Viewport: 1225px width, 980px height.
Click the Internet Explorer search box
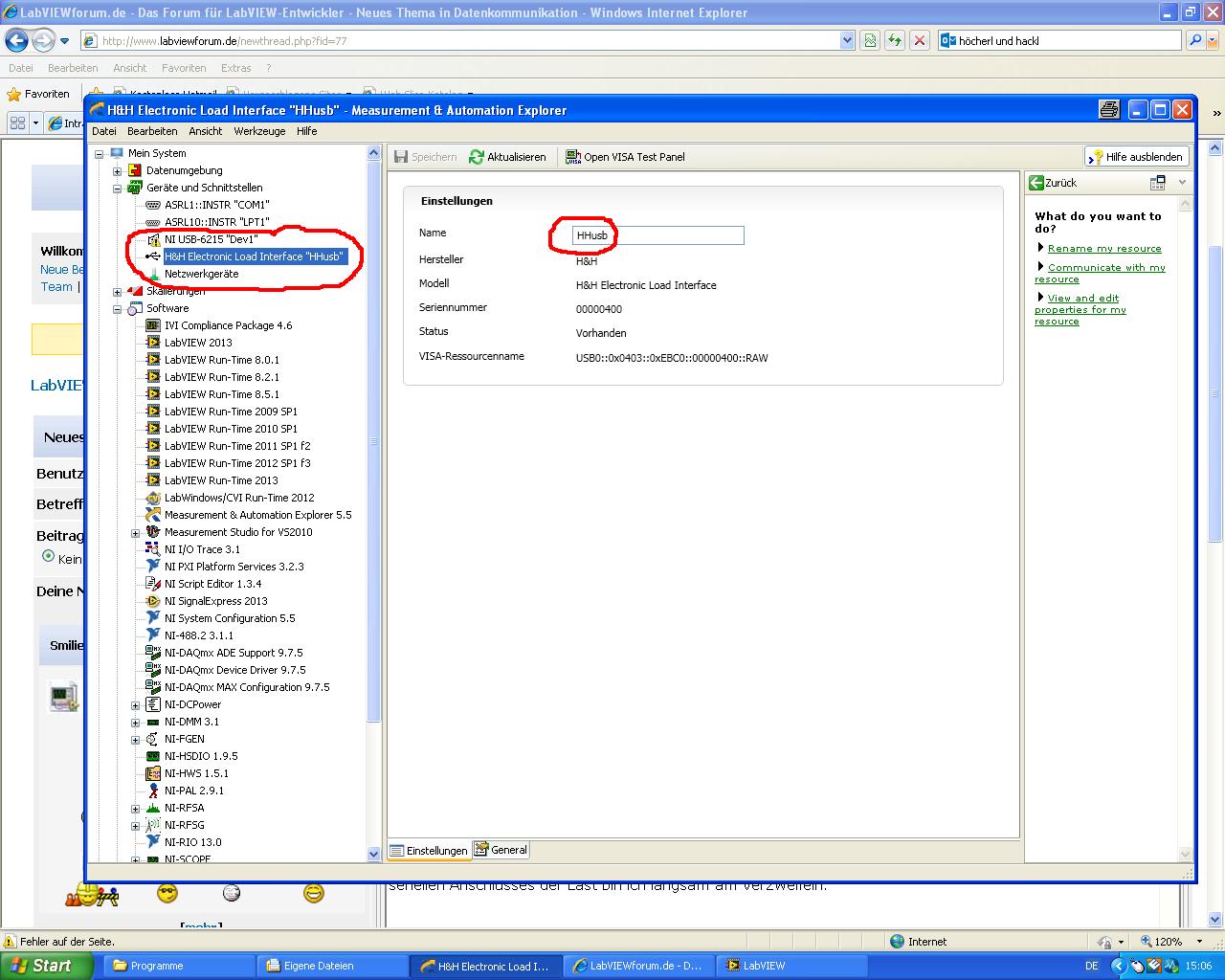click(1060, 41)
